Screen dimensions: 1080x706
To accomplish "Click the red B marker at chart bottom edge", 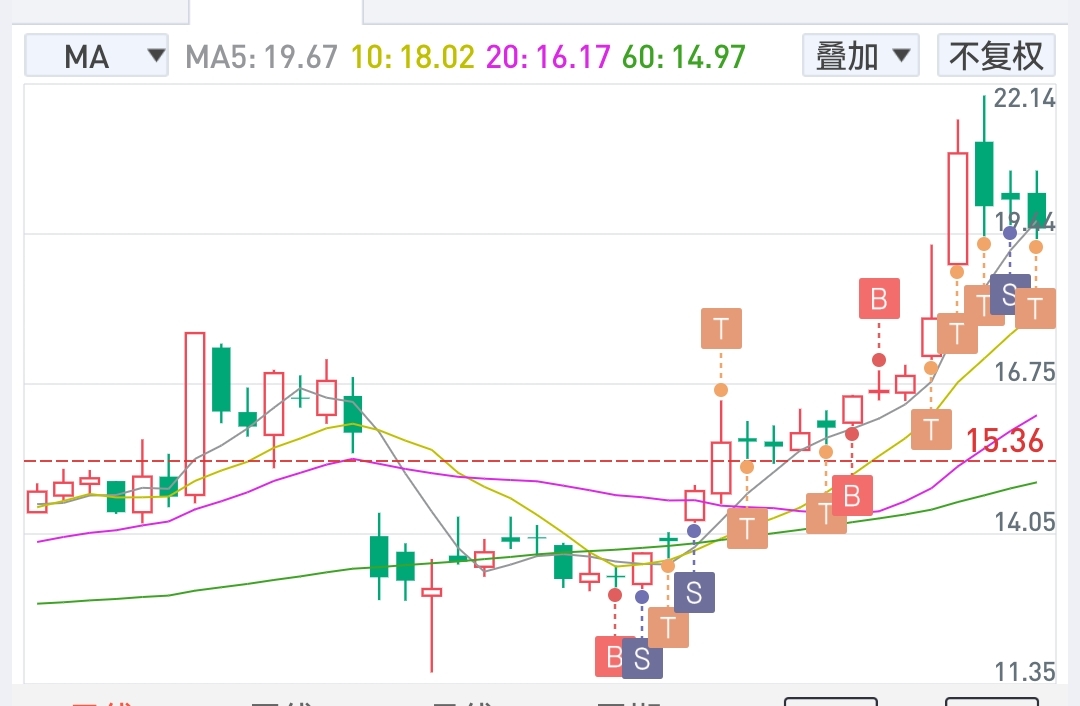I will tap(610, 656).
